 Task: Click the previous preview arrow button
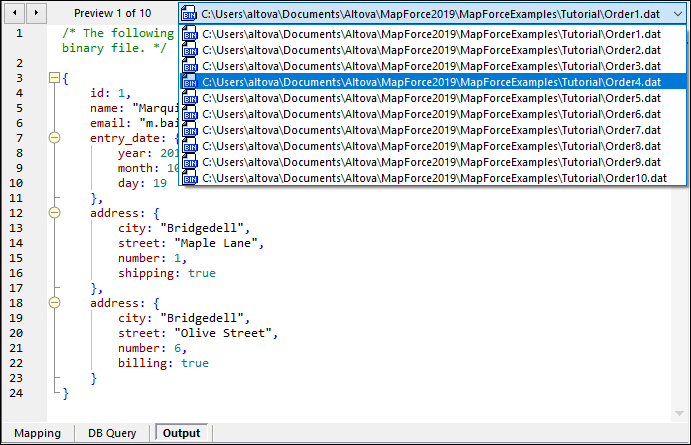pos(15,13)
